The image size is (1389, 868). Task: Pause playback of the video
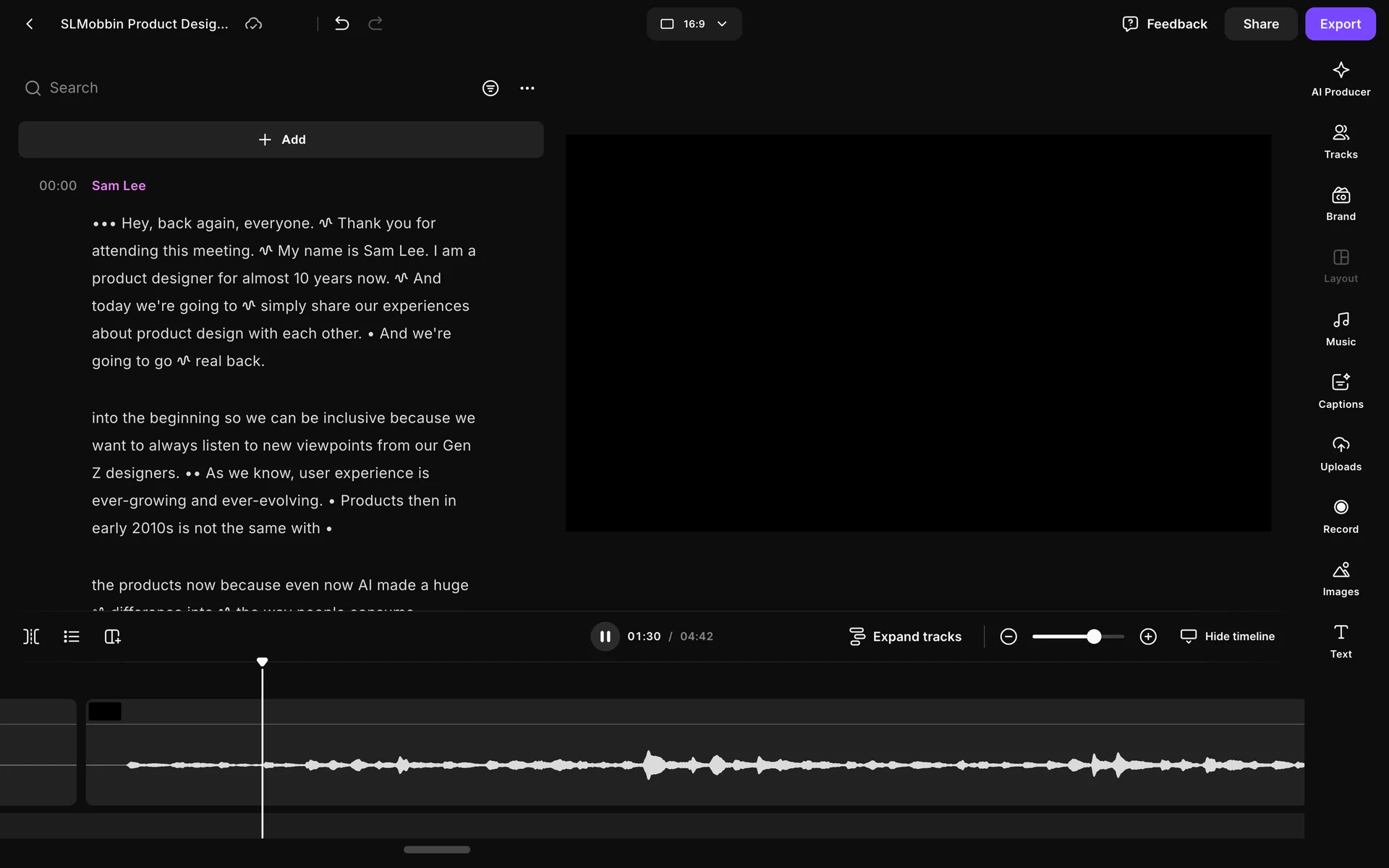[x=605, y=637]
